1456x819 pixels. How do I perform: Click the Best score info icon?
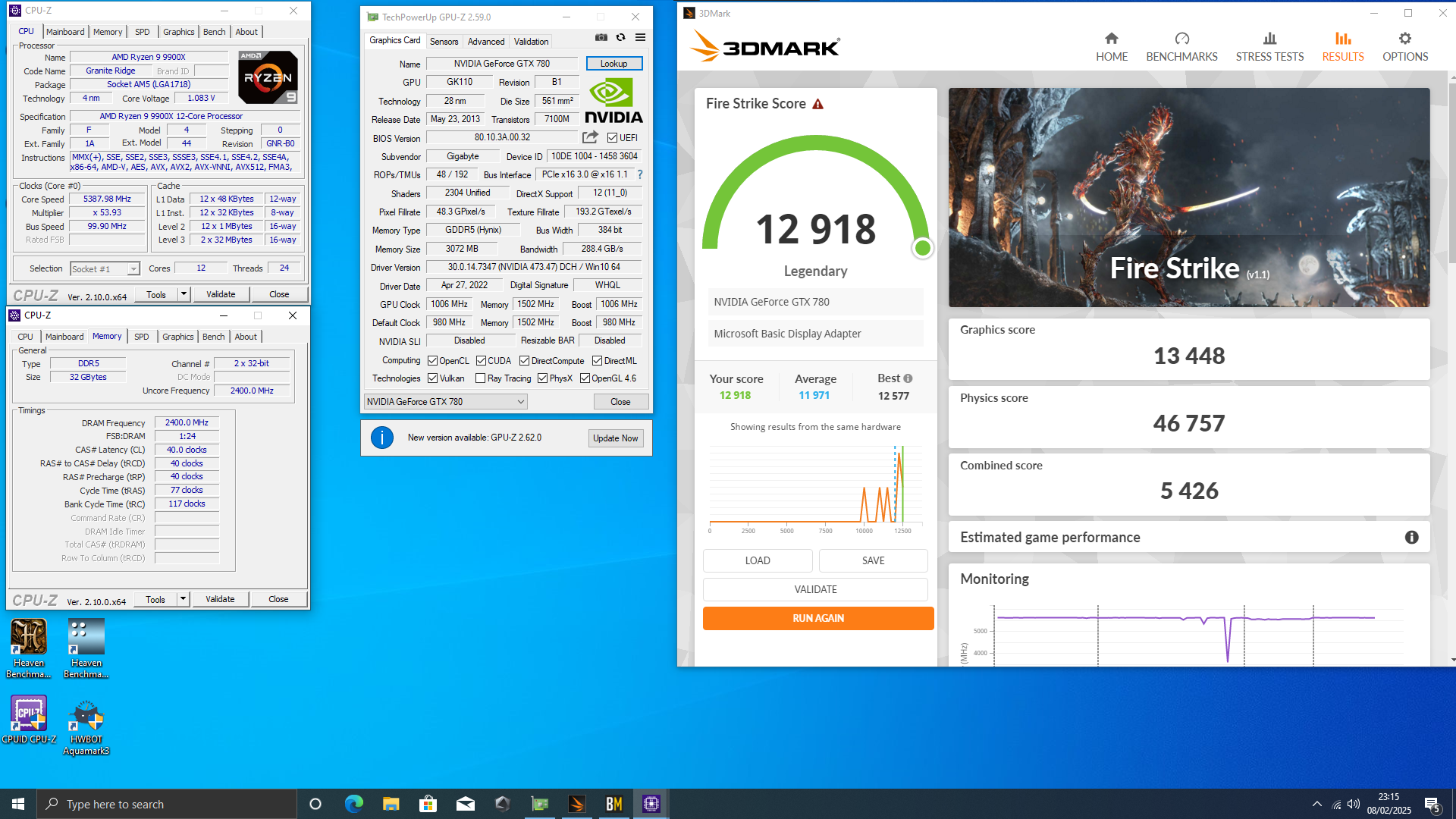[908, 378]
